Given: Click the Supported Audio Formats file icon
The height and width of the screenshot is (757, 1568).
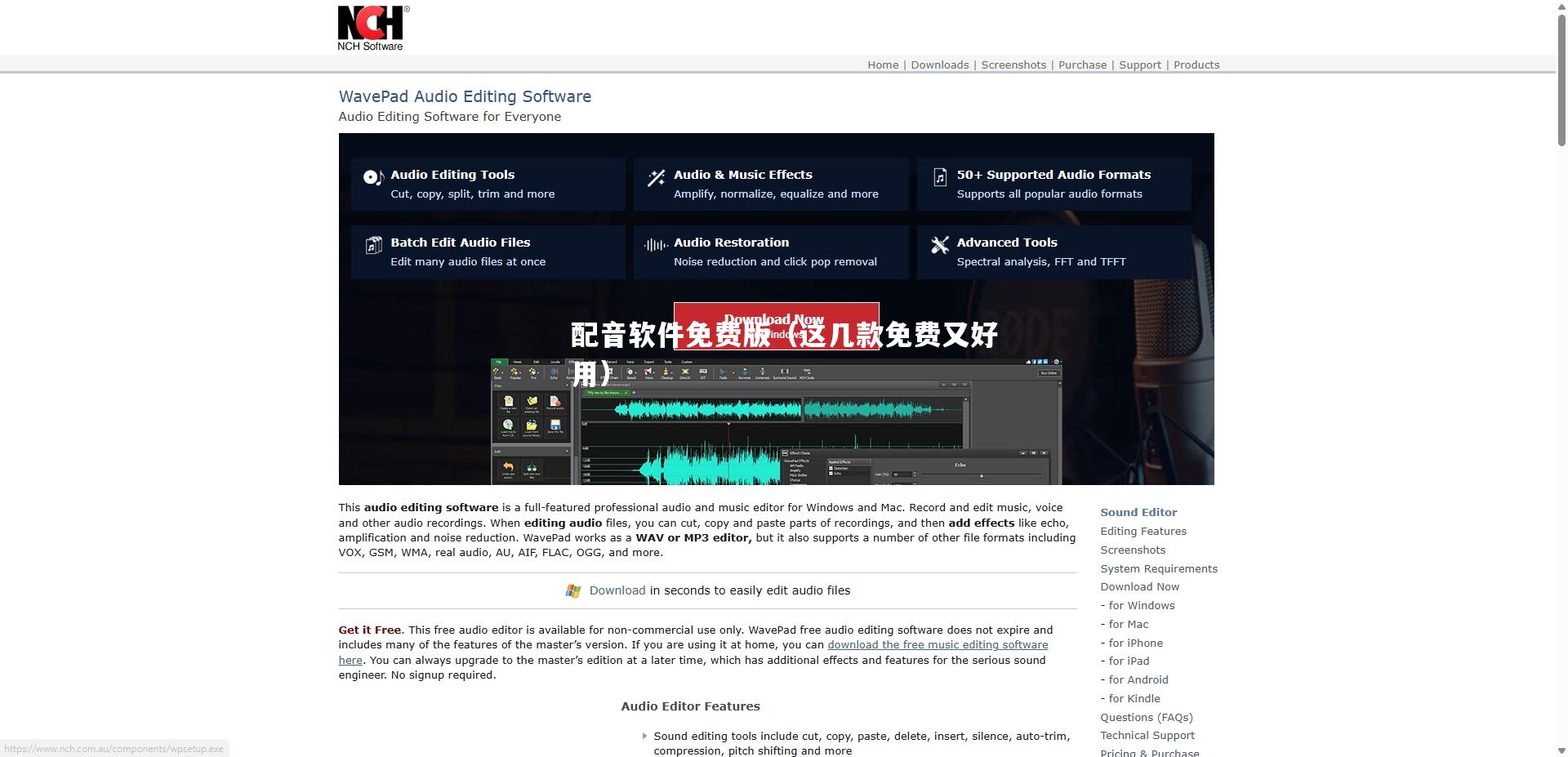Looking at the screenshot, I should pyautogui.click(x=940, y=177).
